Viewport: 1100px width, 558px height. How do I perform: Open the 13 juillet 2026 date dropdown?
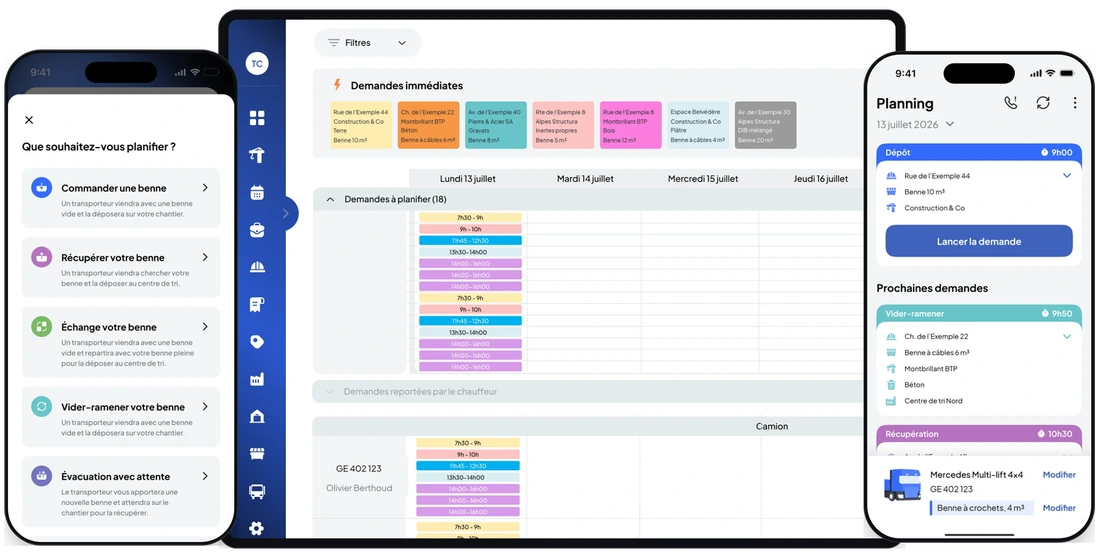pos(915,124)
